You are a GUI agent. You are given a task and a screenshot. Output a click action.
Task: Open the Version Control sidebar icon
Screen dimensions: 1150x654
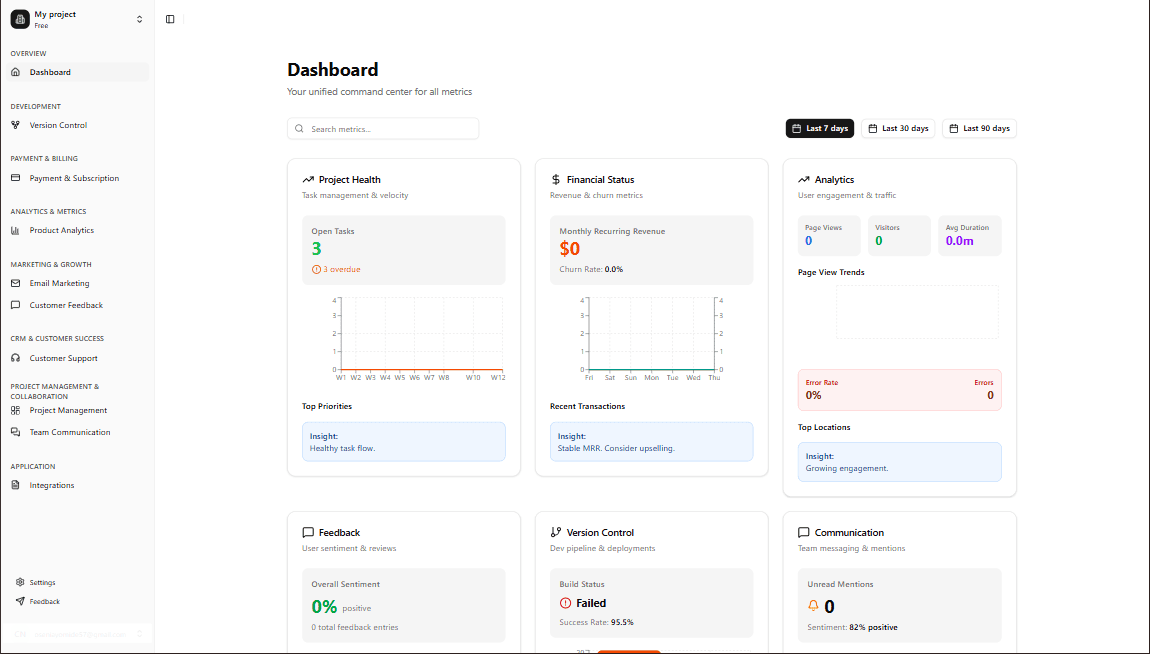17,124
